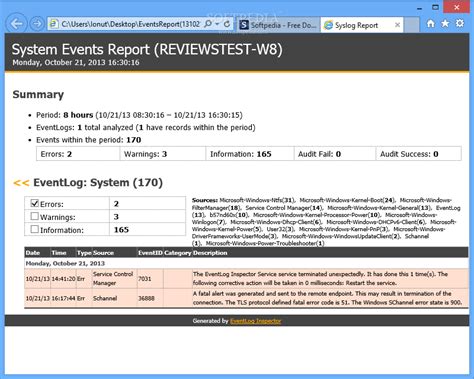The height and width of the screenshot is (379, 474).
Task: Click the Warnings: 3 summary cell
Action: 163,154
